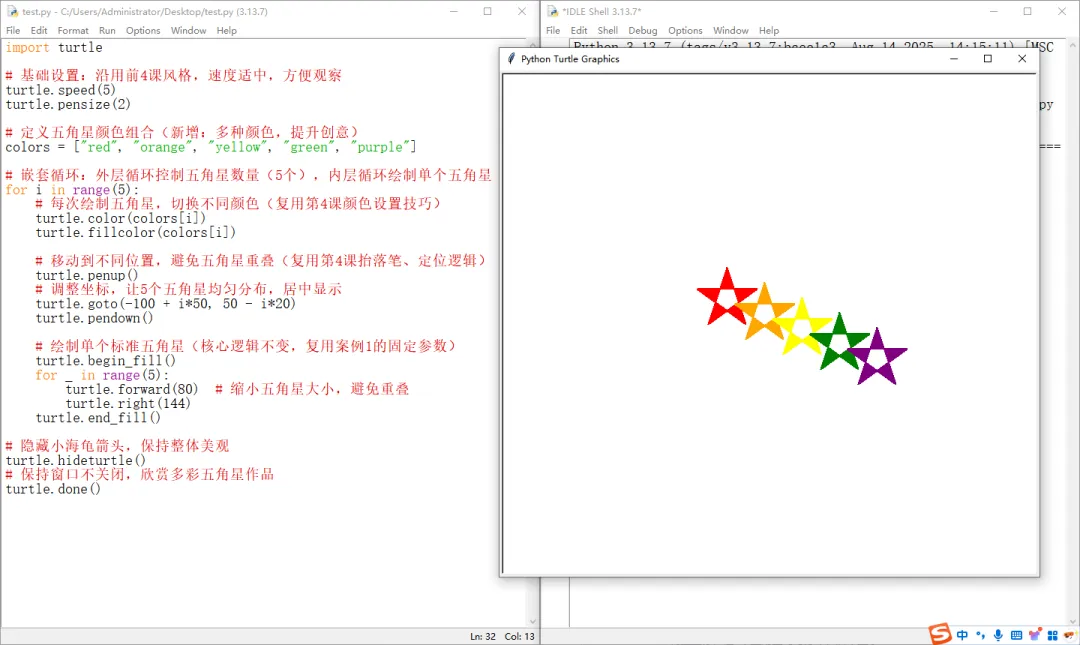Click the colors list definition line
1080x645 pixels.
(211, 147)
